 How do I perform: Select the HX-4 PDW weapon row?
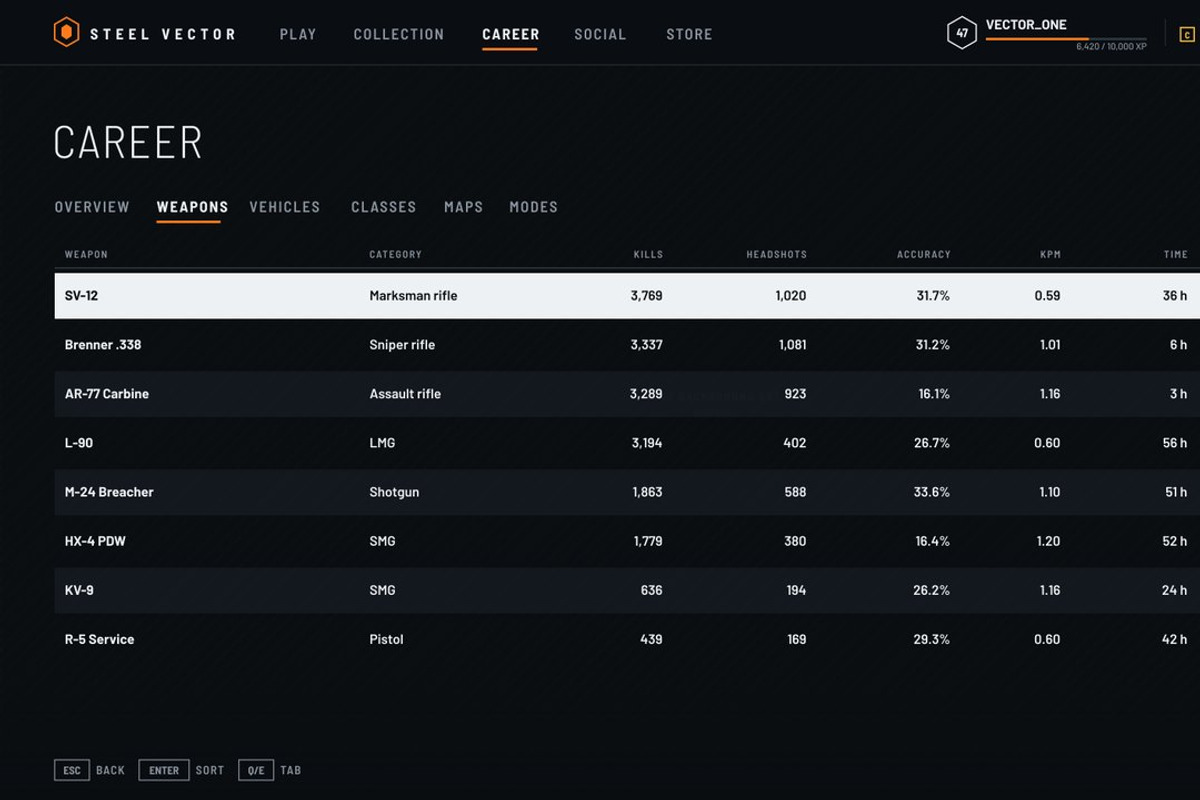point(627,541)
